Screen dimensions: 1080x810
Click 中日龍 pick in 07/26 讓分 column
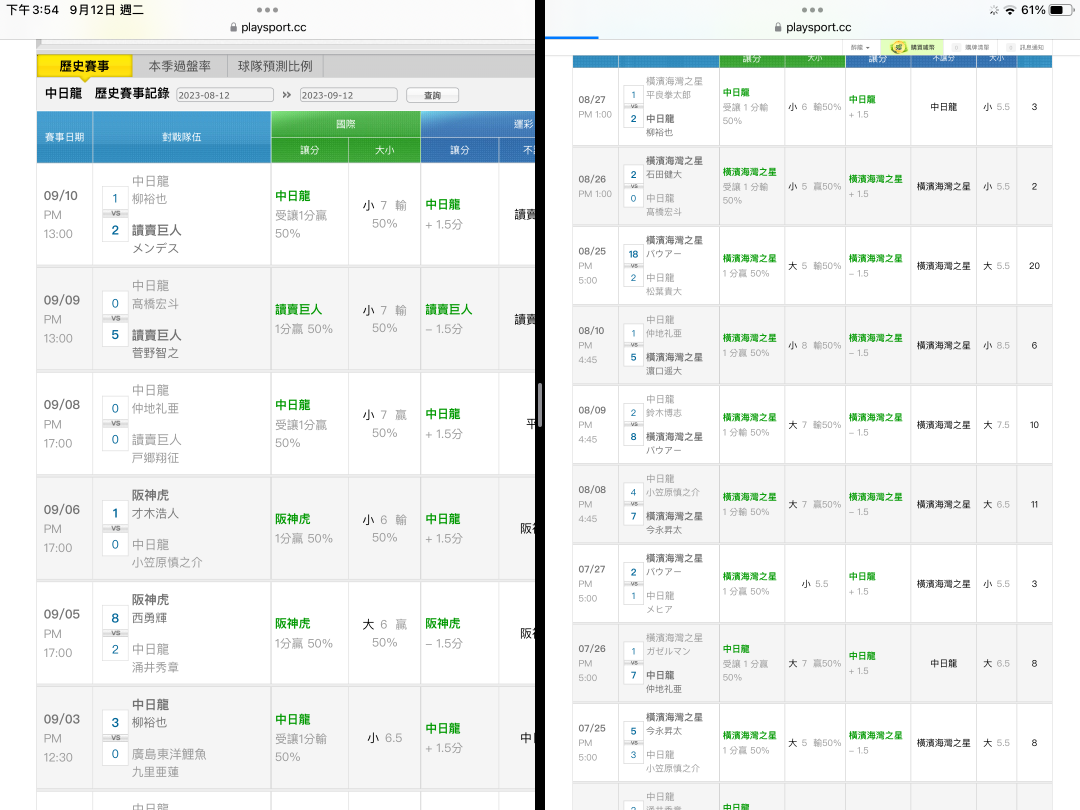pos(736,649)
